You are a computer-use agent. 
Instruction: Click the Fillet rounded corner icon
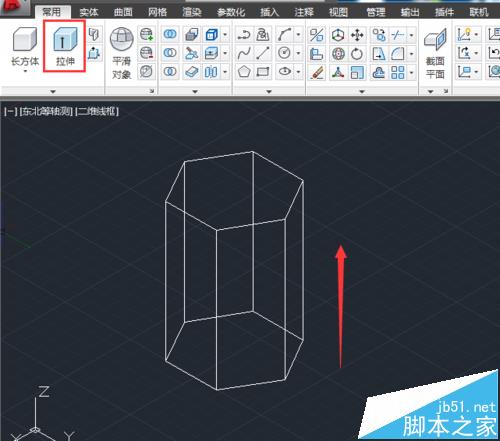pos(398,54)
